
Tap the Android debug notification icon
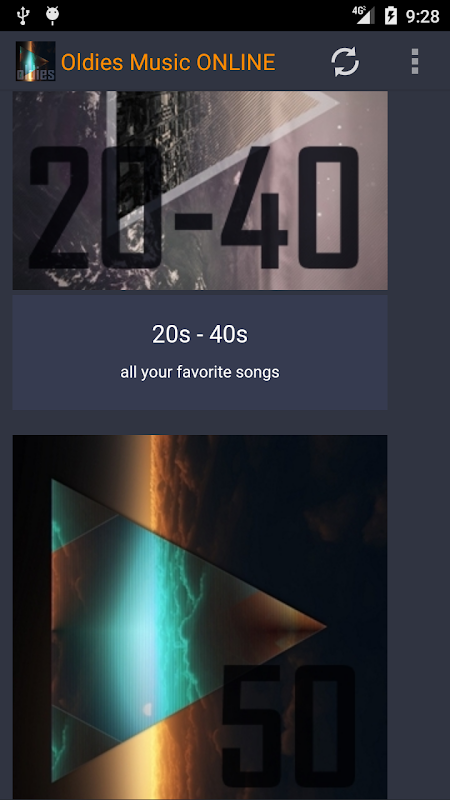53,16
